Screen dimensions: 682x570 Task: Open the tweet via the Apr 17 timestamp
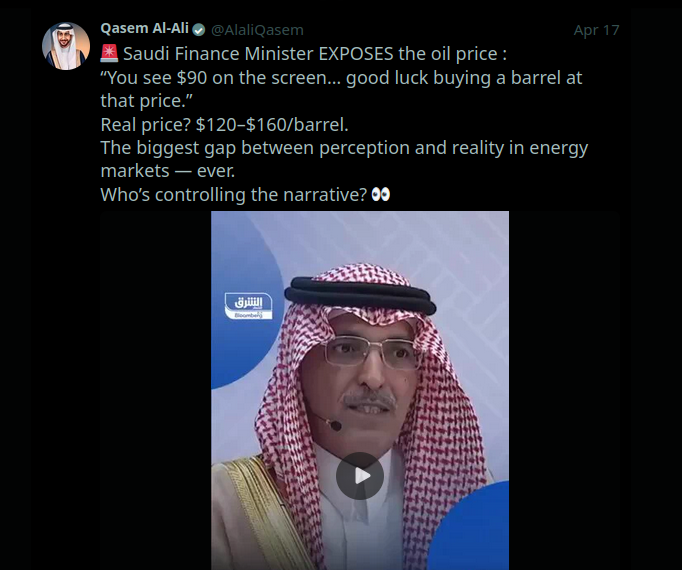coord(596,30)
